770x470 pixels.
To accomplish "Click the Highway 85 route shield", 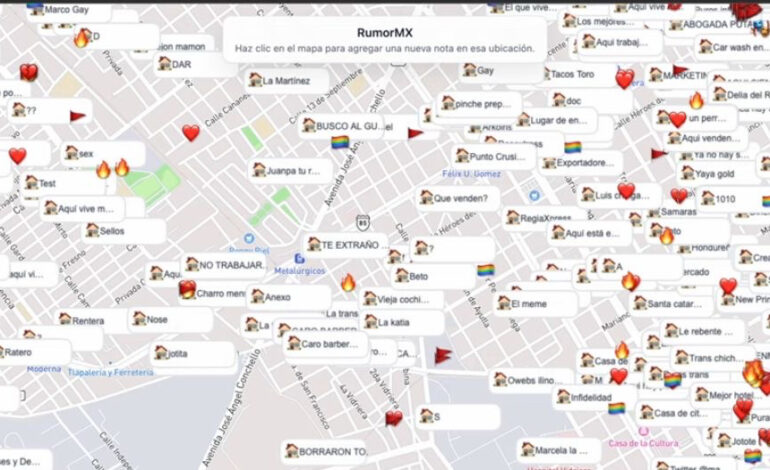I will pyautogui.click(x=363, y=222).
